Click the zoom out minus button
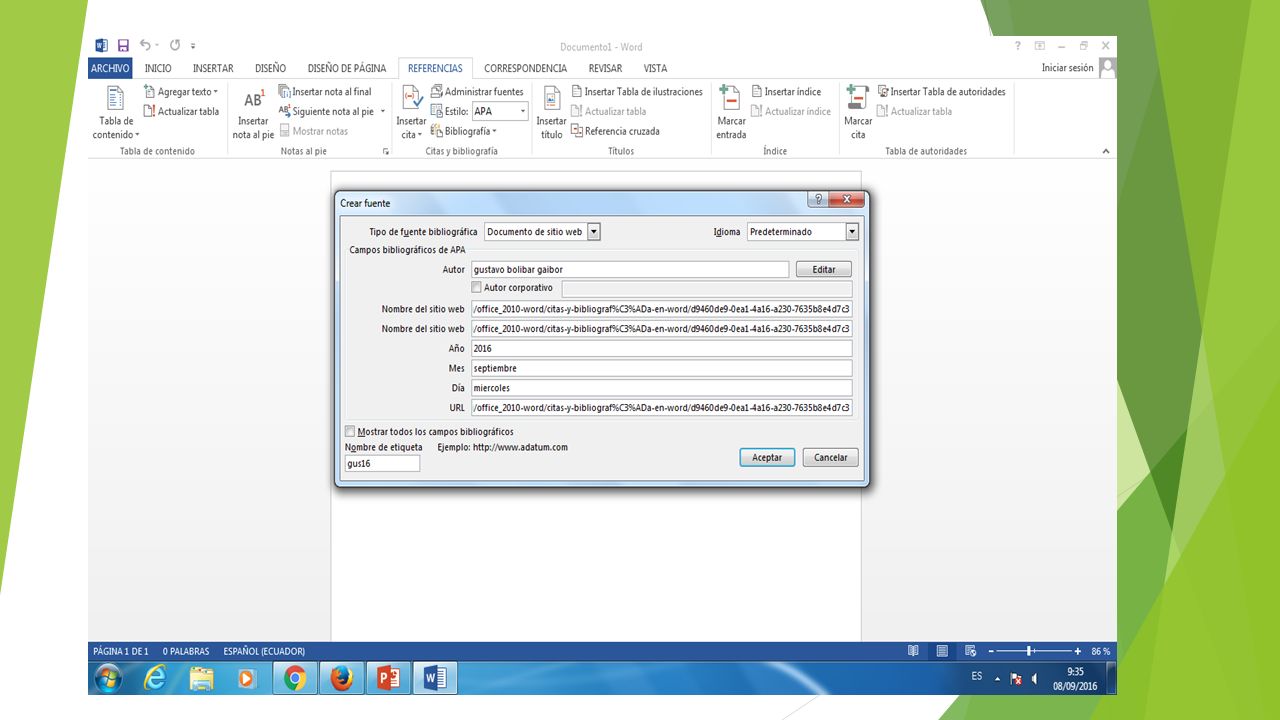The height and width of the screenshot is (720, 1280). tap(993, 651)
